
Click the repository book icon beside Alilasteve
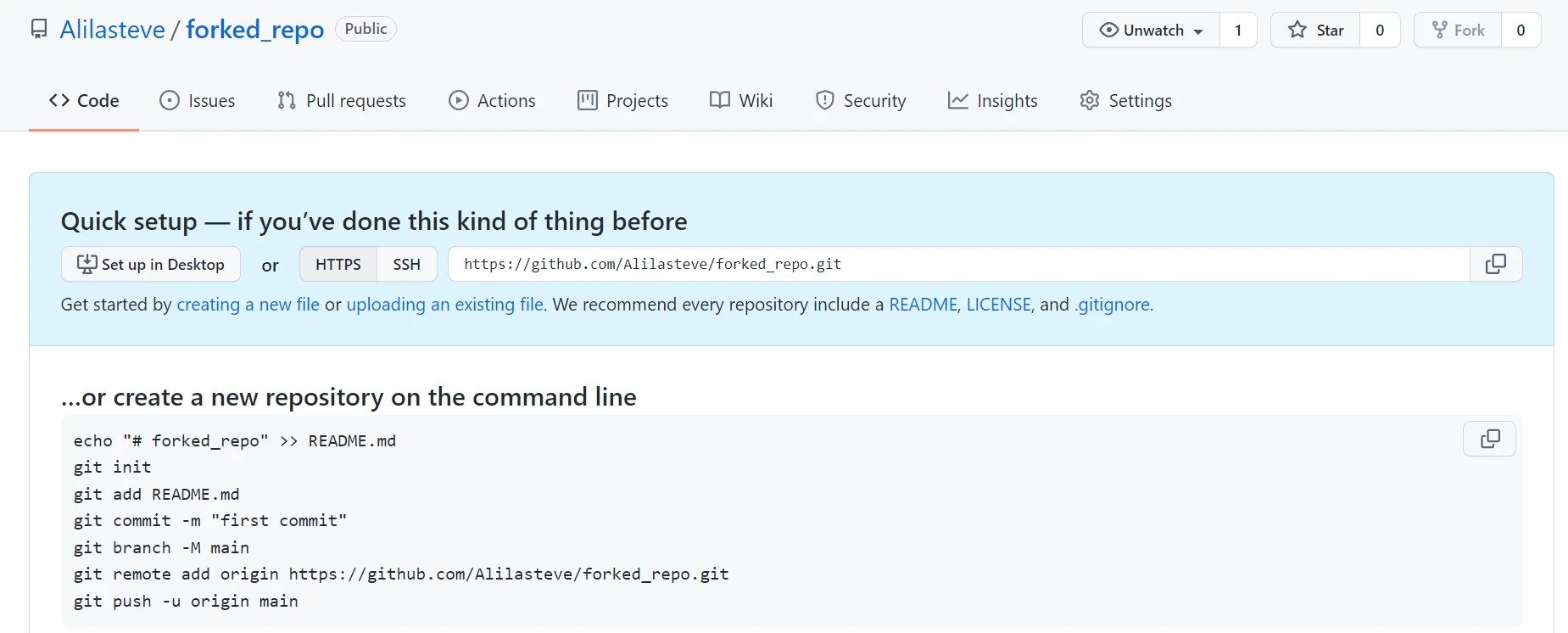pyautogui.click(x=39, y=30)
